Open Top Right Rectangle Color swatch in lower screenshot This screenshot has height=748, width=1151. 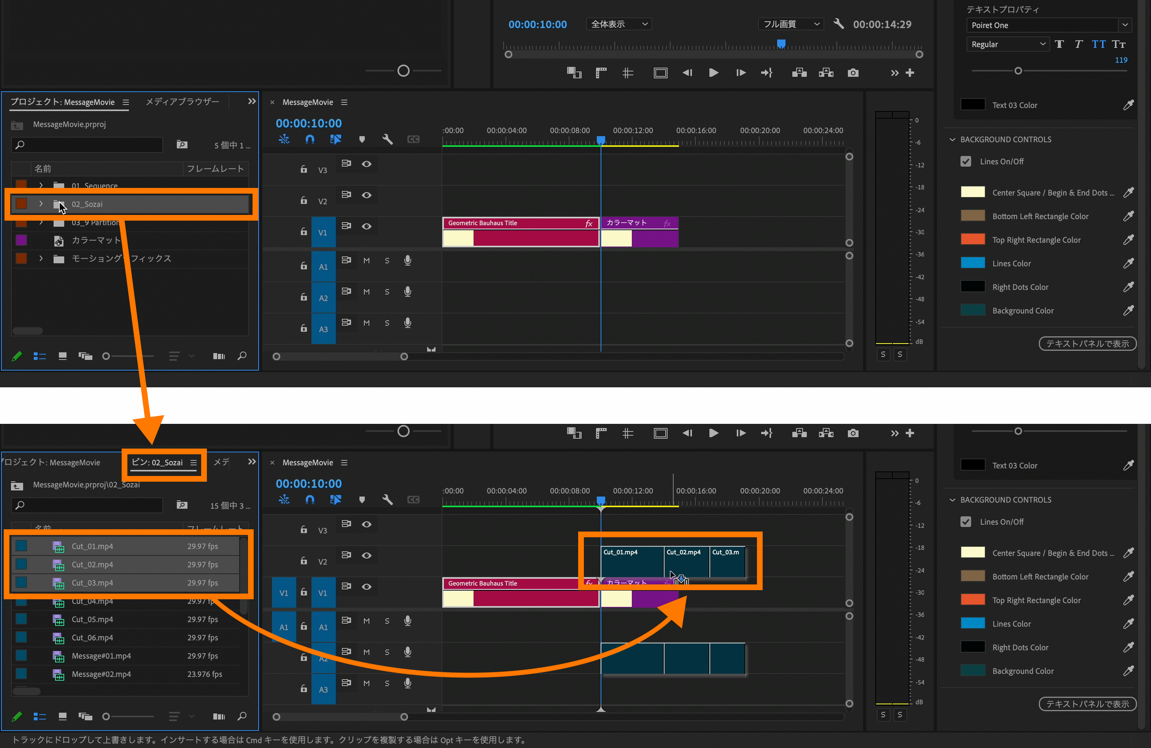click(x=973, y=600)
